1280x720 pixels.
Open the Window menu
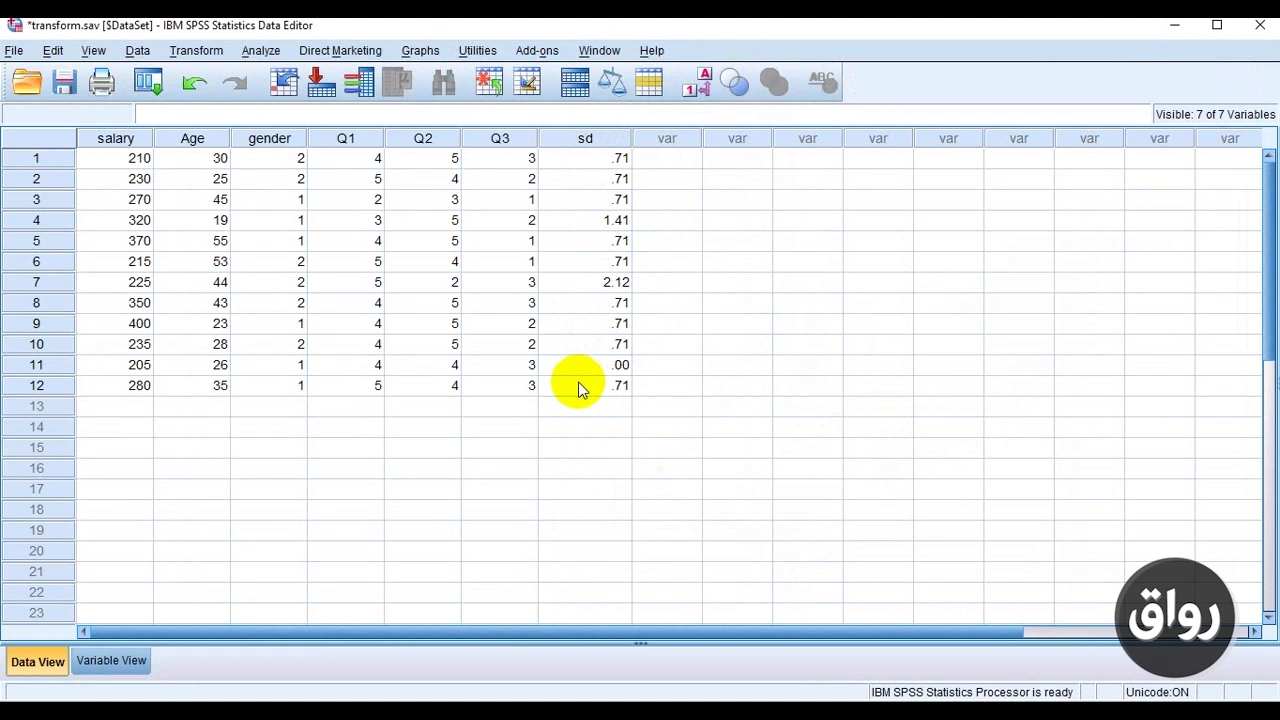pos(599,50)
